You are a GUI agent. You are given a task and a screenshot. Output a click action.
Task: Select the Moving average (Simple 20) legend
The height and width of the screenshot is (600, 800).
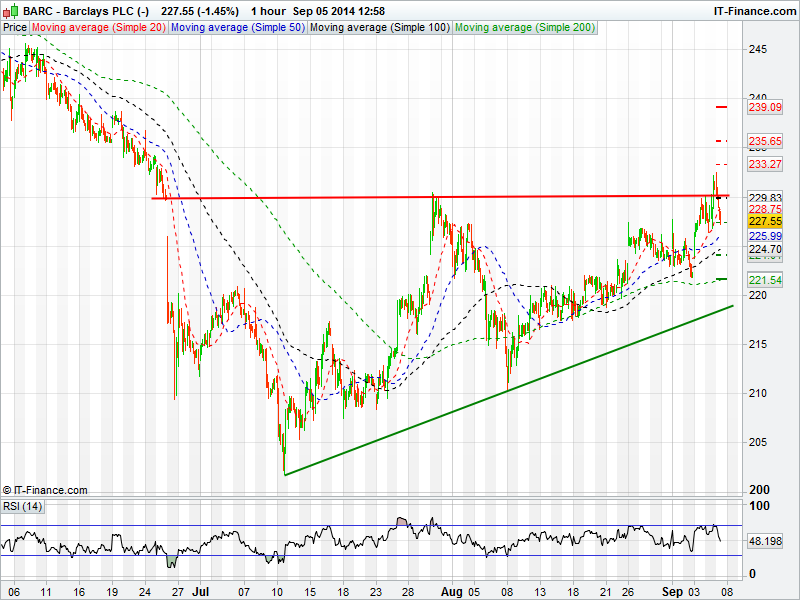click(98, 28)
